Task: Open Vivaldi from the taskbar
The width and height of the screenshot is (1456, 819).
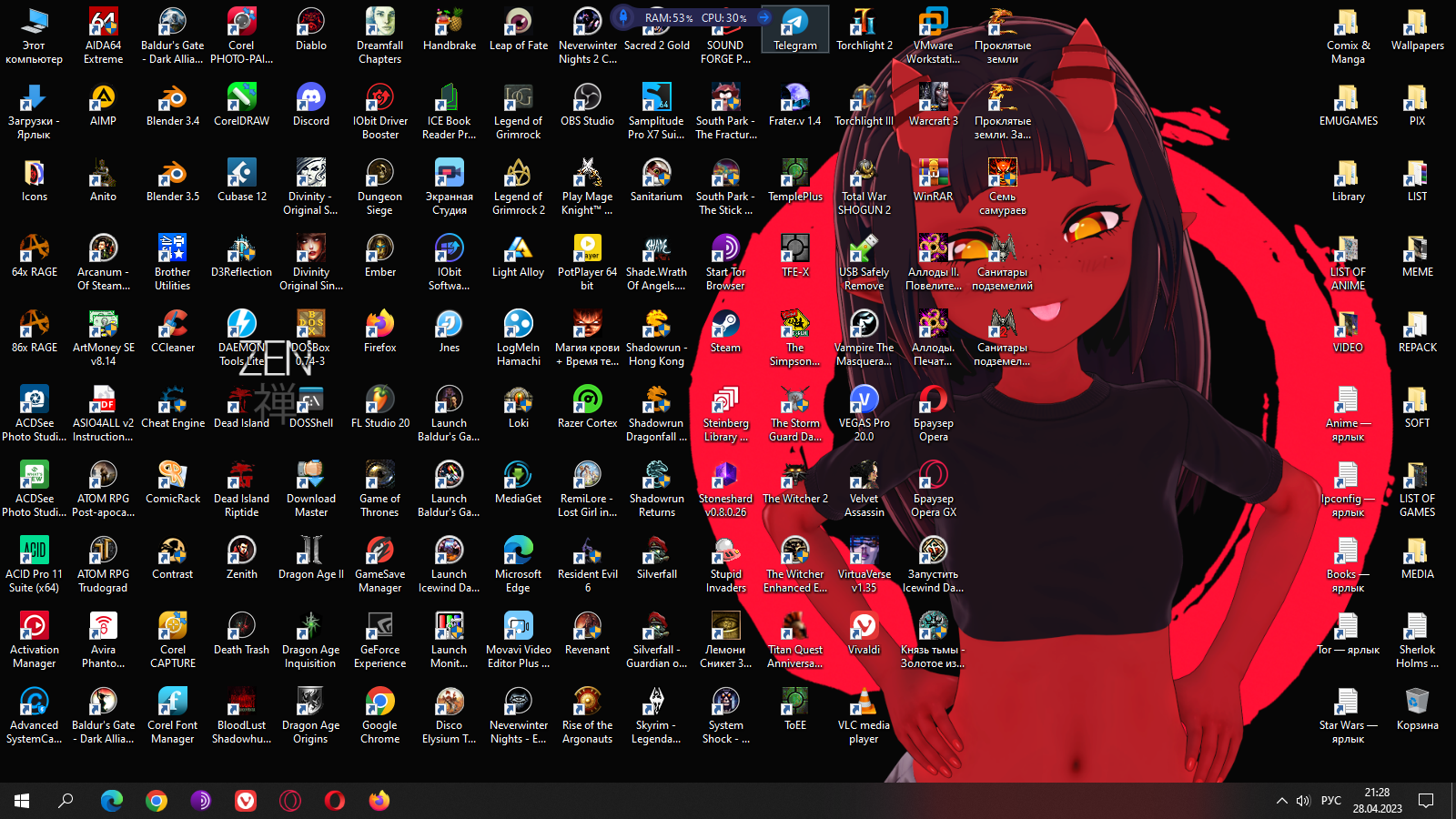Action: tap(246, 801)
